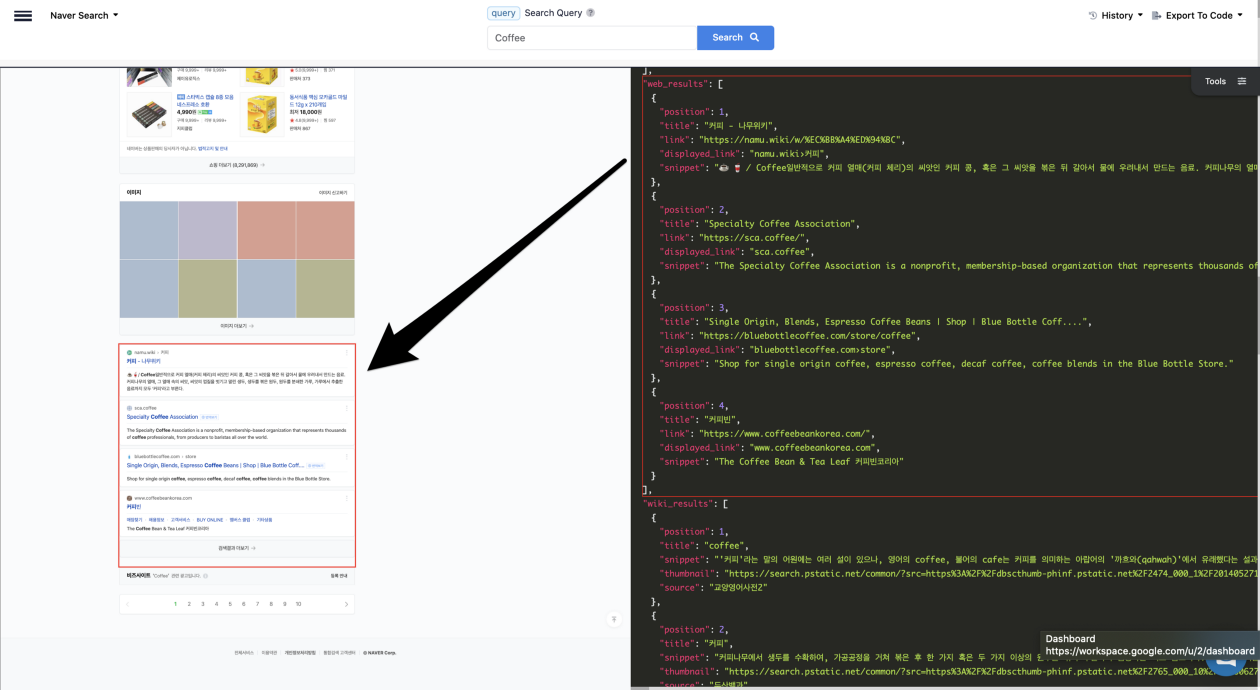
Task: Go to results page 2
Action: (189, 604)
